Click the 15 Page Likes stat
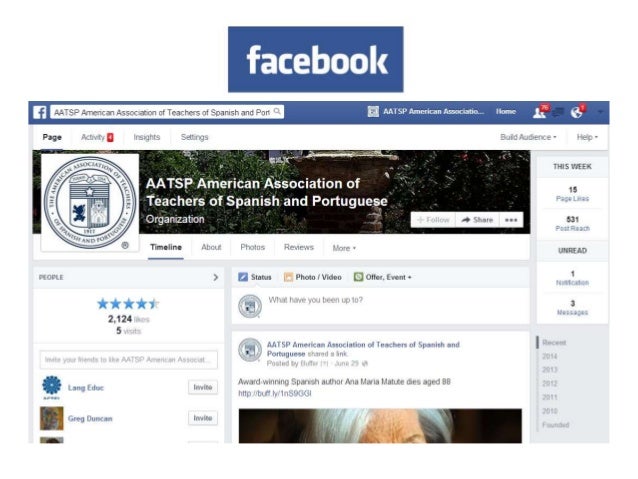The height and width of the screenshot is (479, 638). pos(572,194)
